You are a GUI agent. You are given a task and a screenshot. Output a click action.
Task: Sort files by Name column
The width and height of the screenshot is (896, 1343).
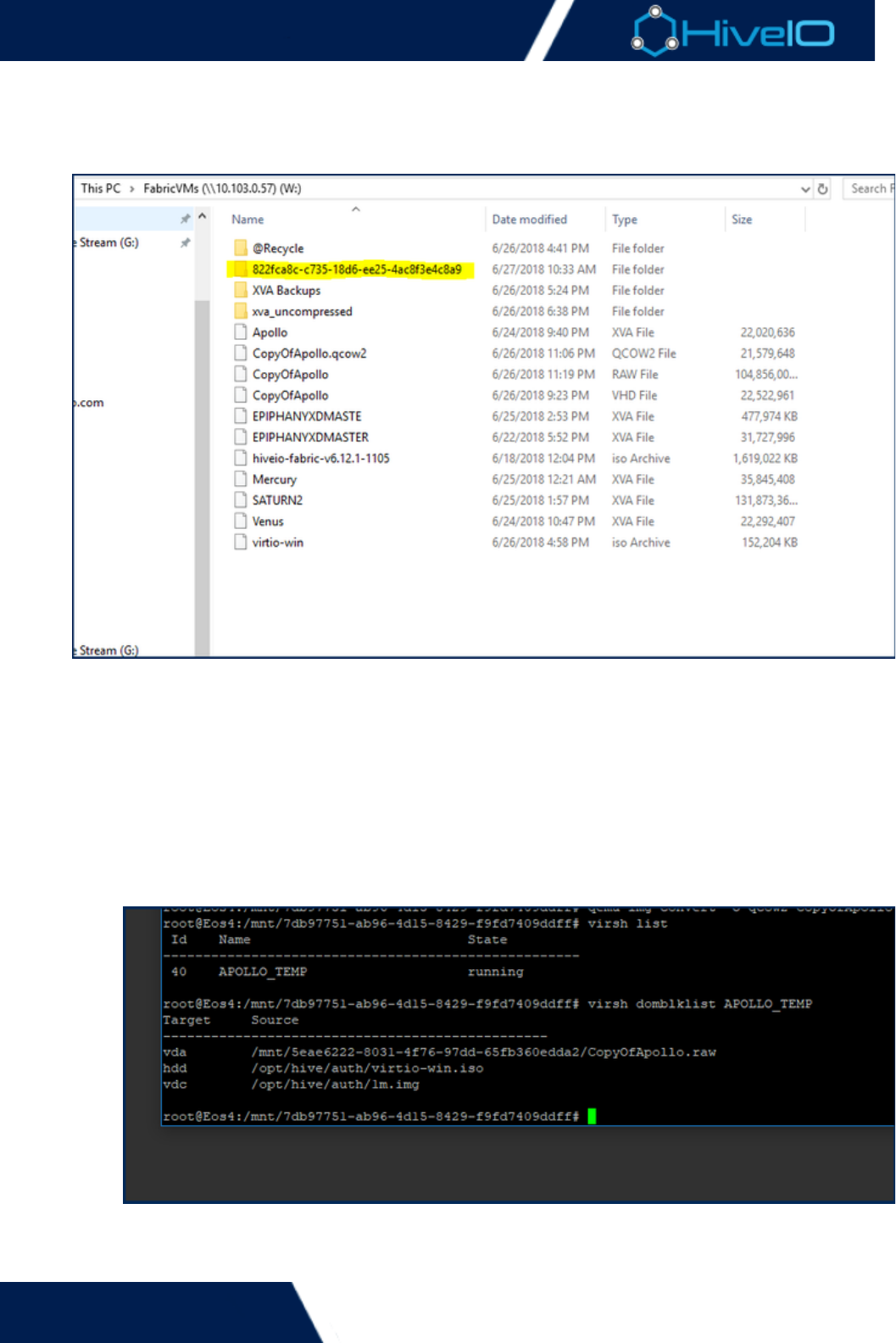[x=248, y=220]
